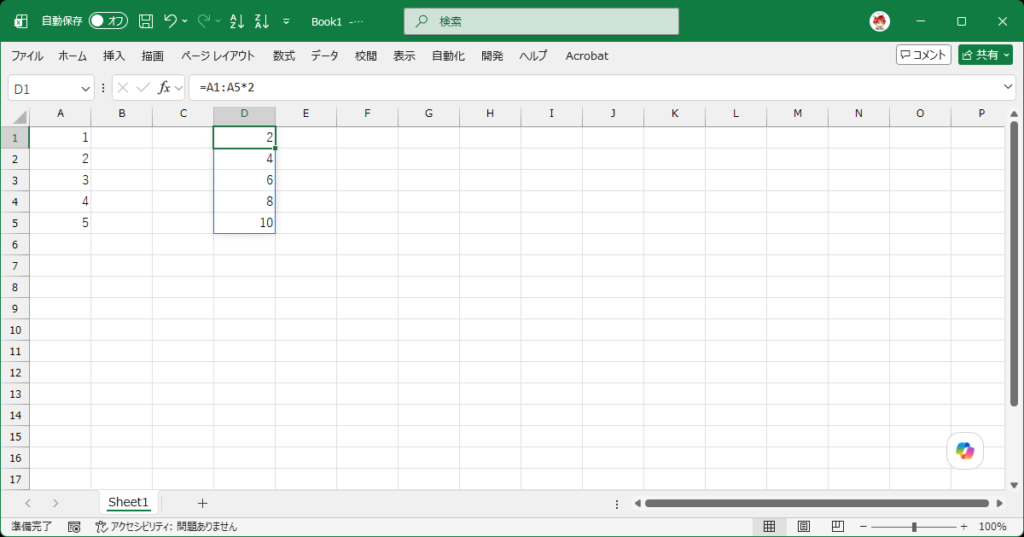Viewport: 1024px width, 537px height.
Task: Open the アクセシビリティ: 問題ありません status
Action: coord(166,527)
